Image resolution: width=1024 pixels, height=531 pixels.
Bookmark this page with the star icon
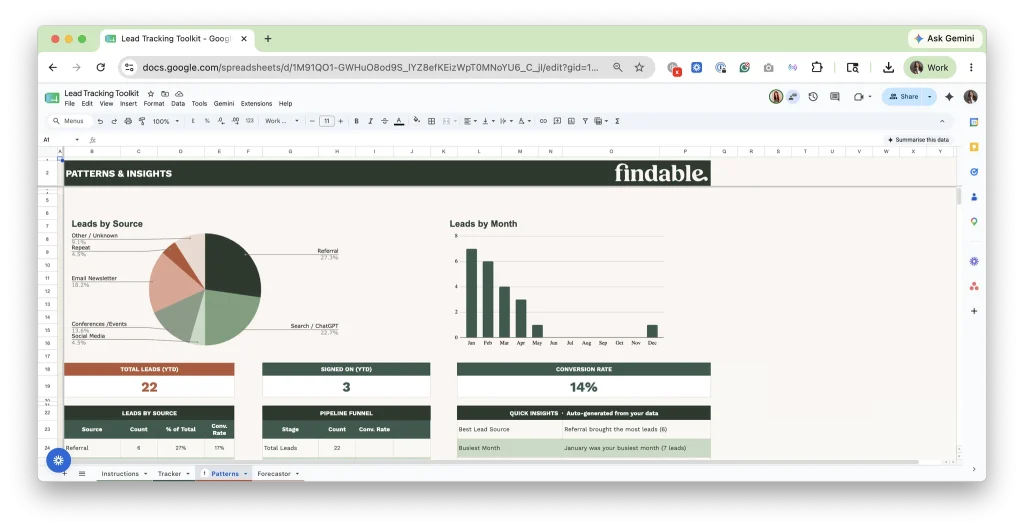639,67
